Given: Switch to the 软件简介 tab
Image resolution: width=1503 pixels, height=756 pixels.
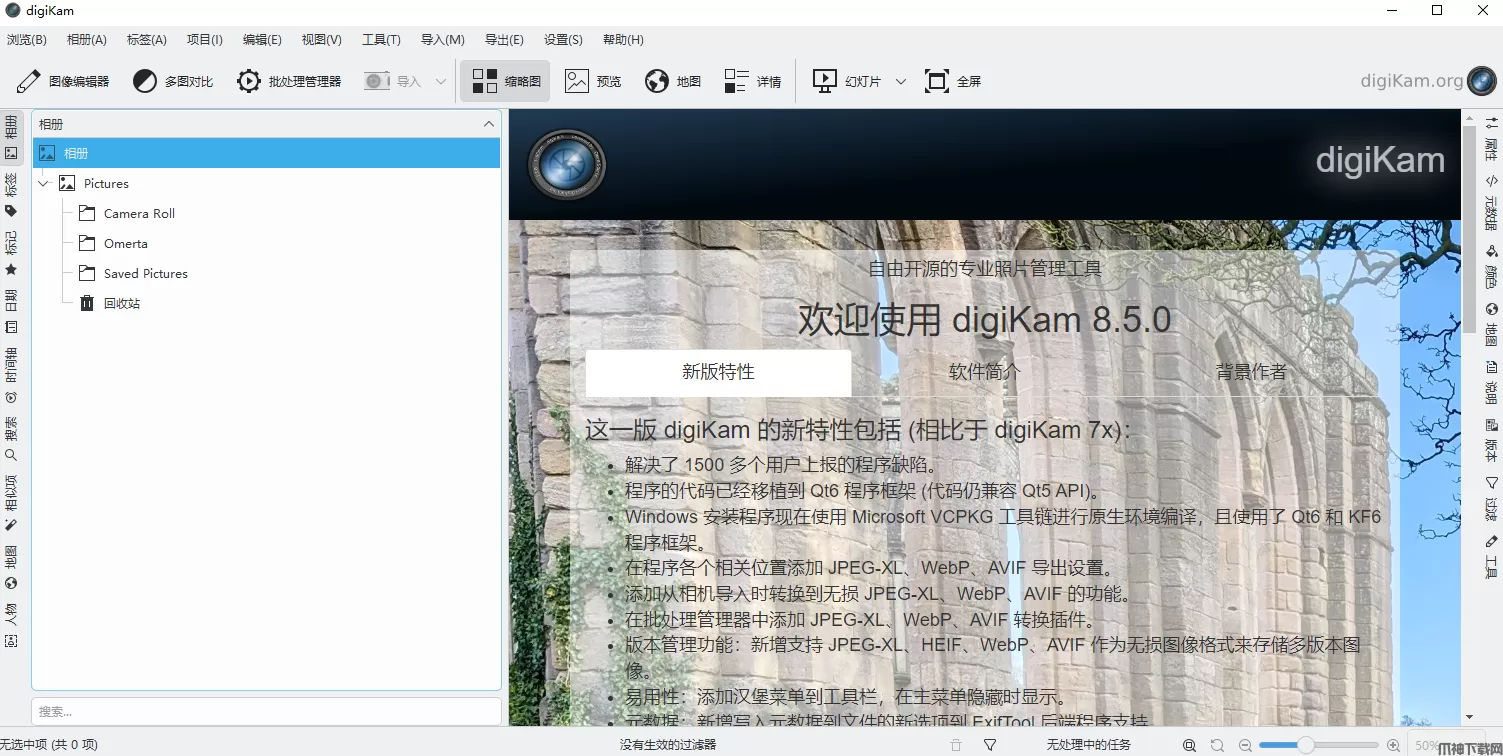Looking at the screenshot, I should [984, 372].
